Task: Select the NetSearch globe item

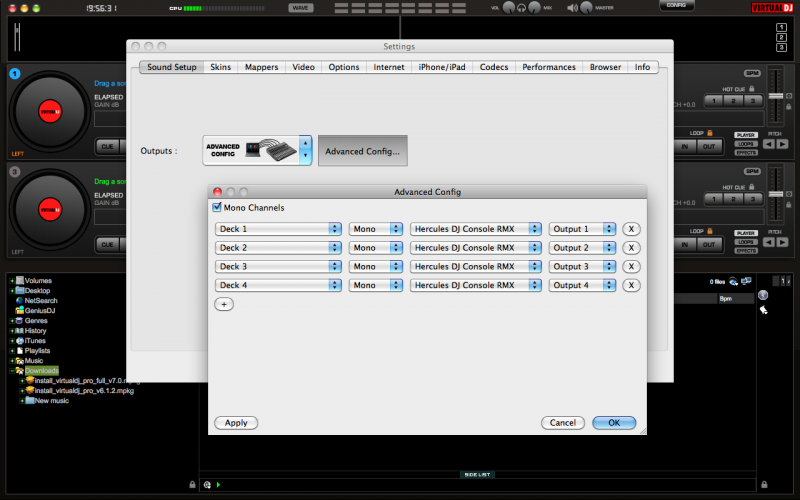Action: click(36, 301)
